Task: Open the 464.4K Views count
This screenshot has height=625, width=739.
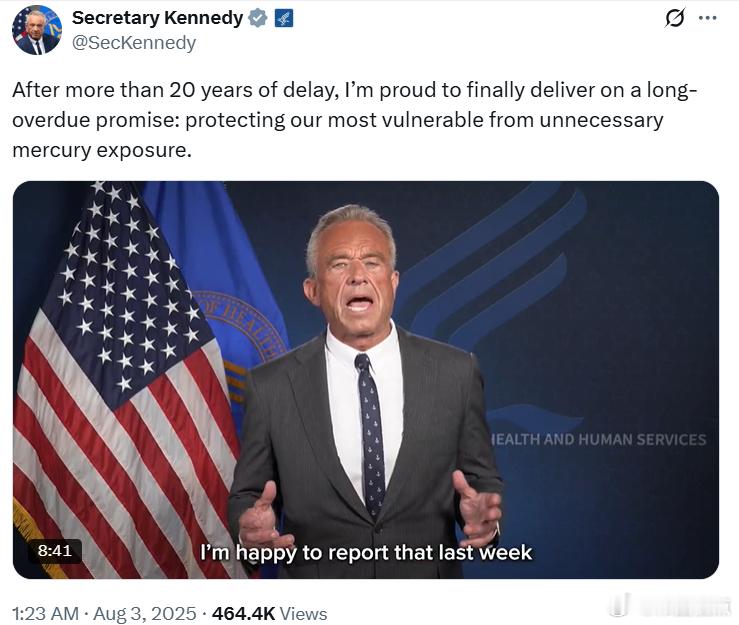Action: [x=270, y=614]
